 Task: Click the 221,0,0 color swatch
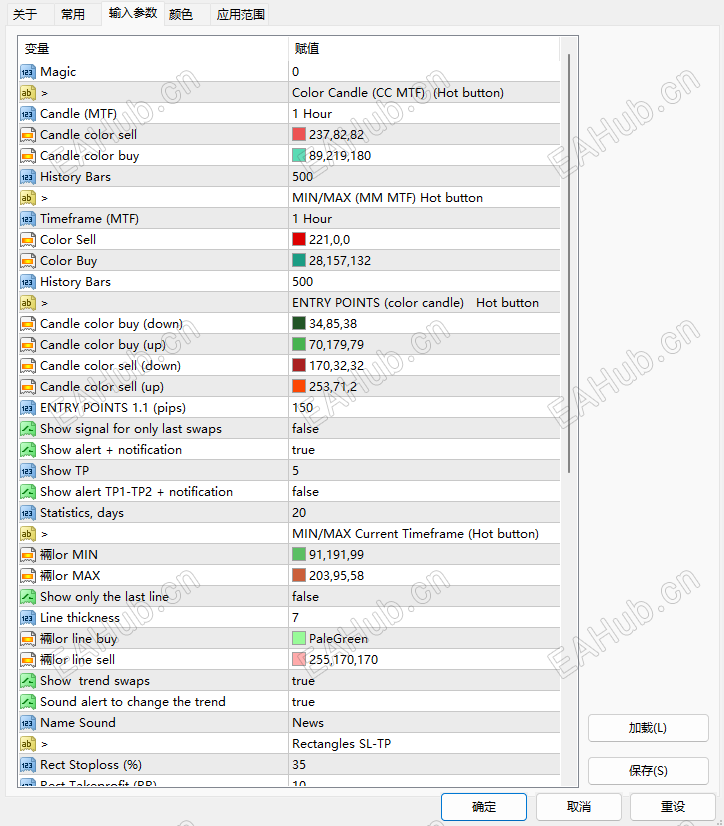click(x=299, y=240)
